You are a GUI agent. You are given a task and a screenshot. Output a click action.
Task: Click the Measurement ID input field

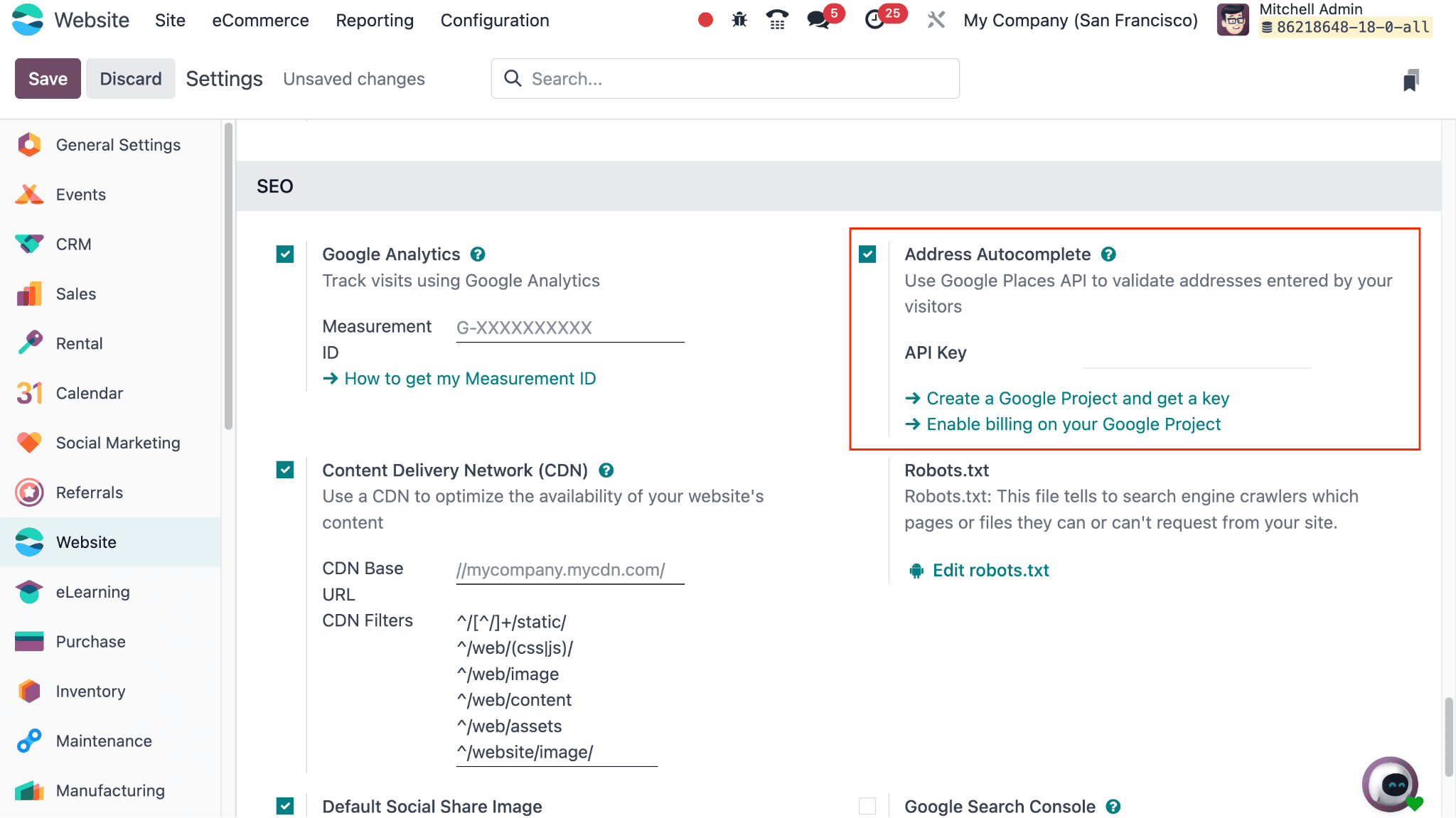[569, 328]
